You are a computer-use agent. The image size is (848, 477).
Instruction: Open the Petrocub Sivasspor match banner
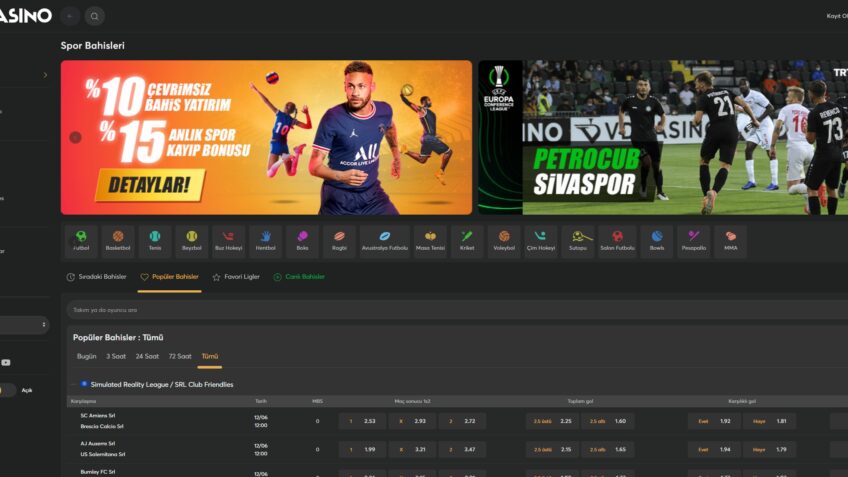(x=662, y=138)
